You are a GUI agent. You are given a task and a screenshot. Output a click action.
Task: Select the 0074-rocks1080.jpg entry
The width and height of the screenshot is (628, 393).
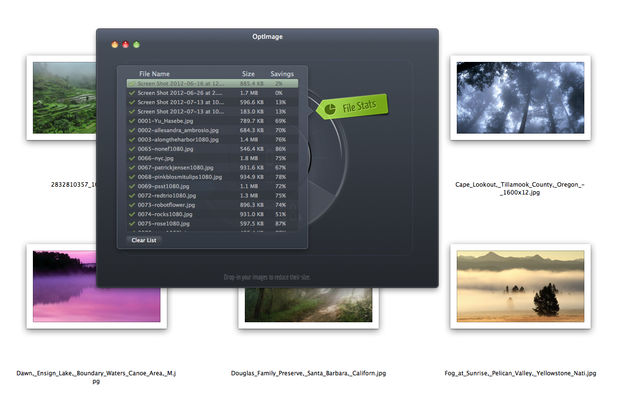point(212,214)
